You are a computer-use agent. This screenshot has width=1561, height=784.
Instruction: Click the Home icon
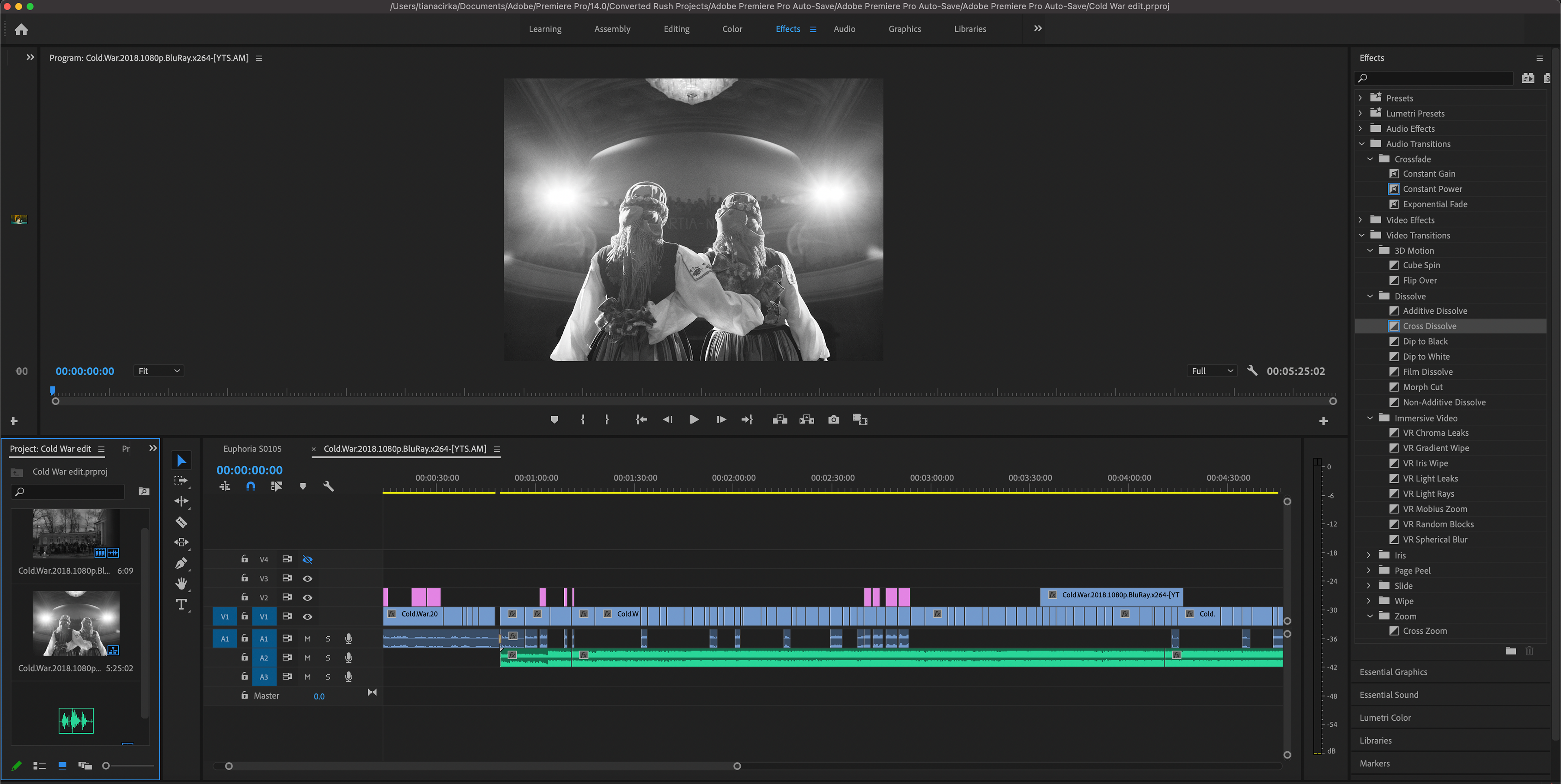click(x=21, y=29)
